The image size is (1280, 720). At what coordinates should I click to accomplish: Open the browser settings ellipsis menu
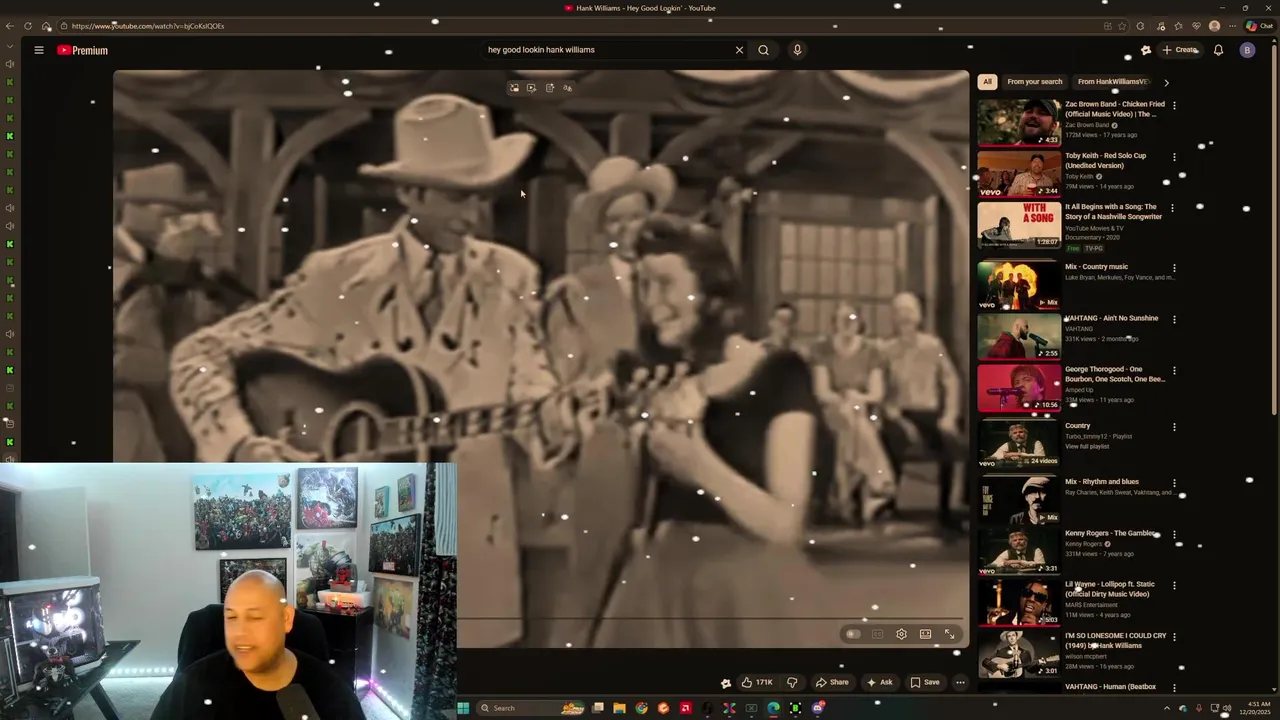[1232, 26]
